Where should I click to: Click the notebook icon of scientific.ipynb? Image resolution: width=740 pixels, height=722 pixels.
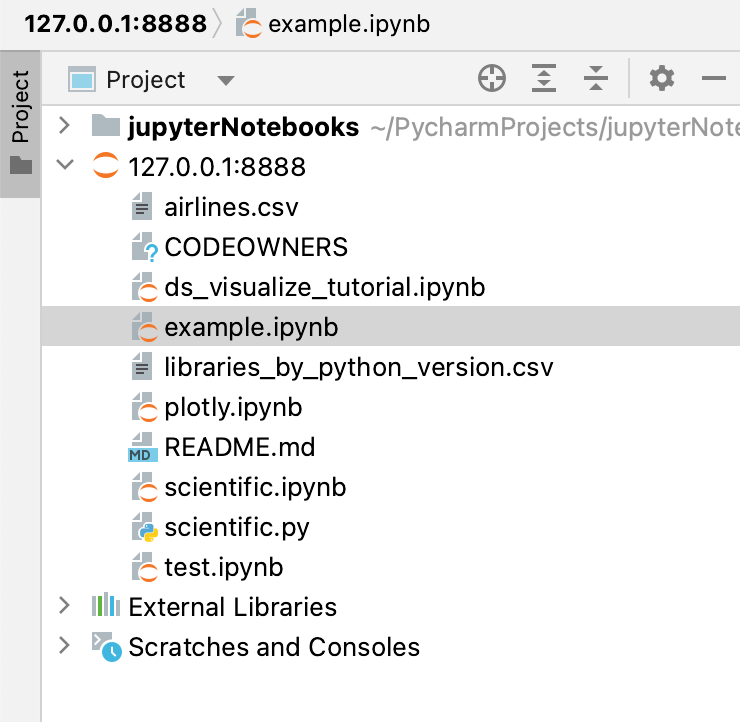coord(144,487)
